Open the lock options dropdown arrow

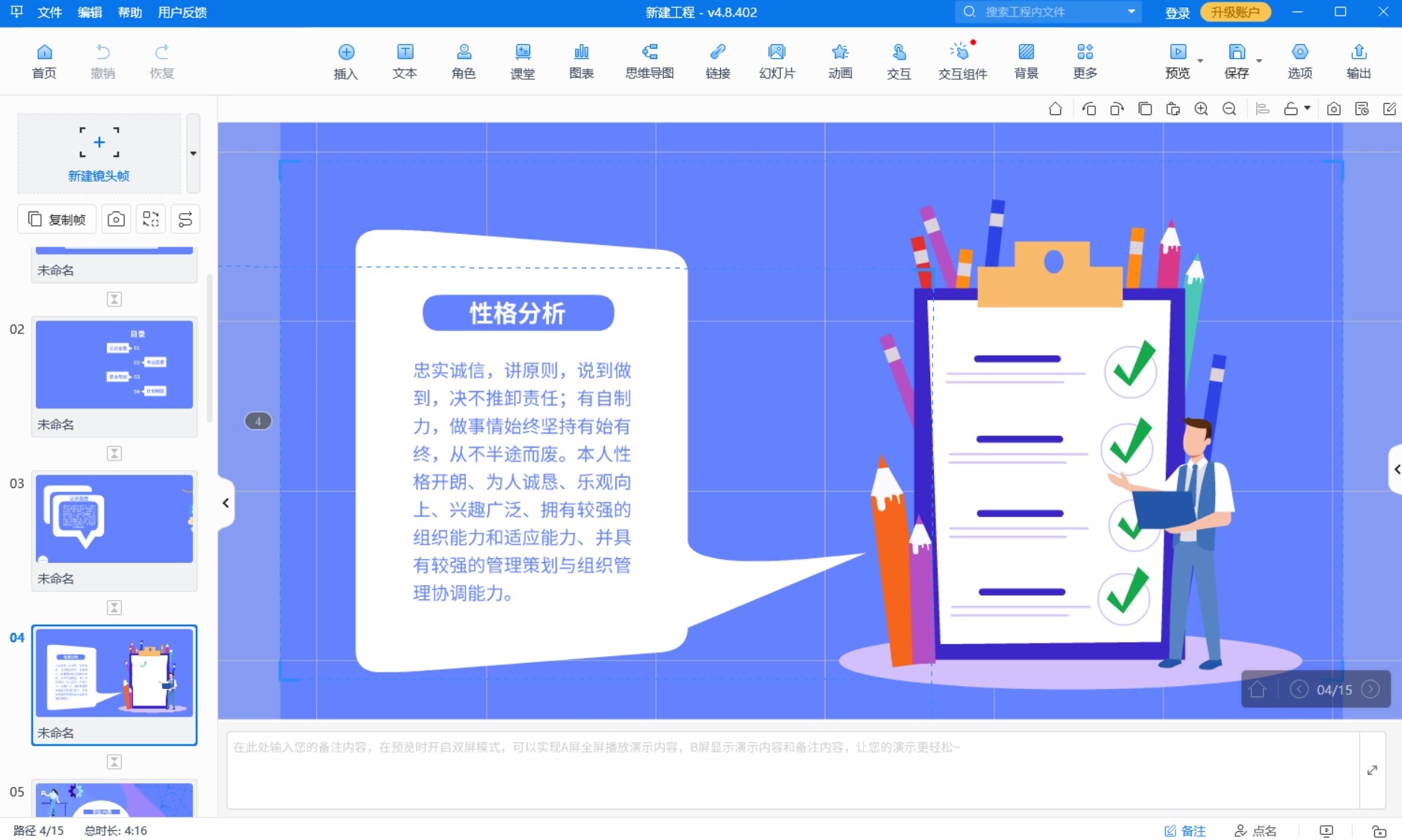(1307, 108)
